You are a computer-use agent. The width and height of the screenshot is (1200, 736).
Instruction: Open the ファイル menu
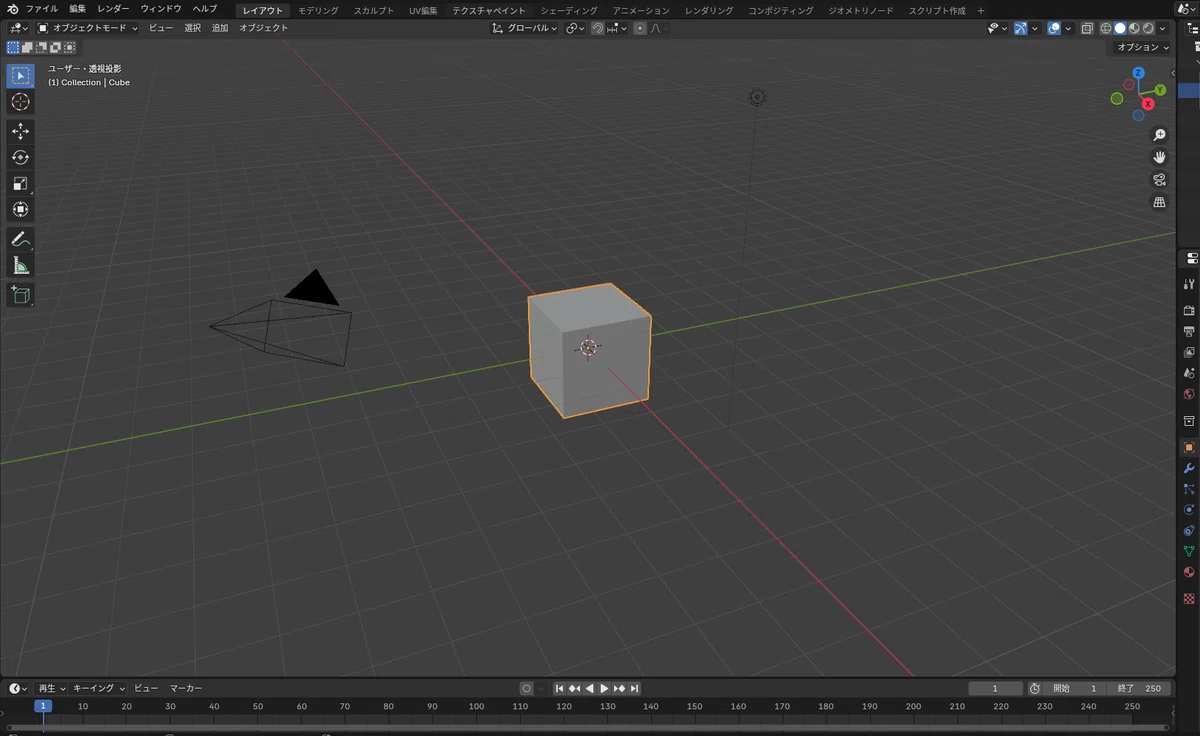click(x=41, y=9)
